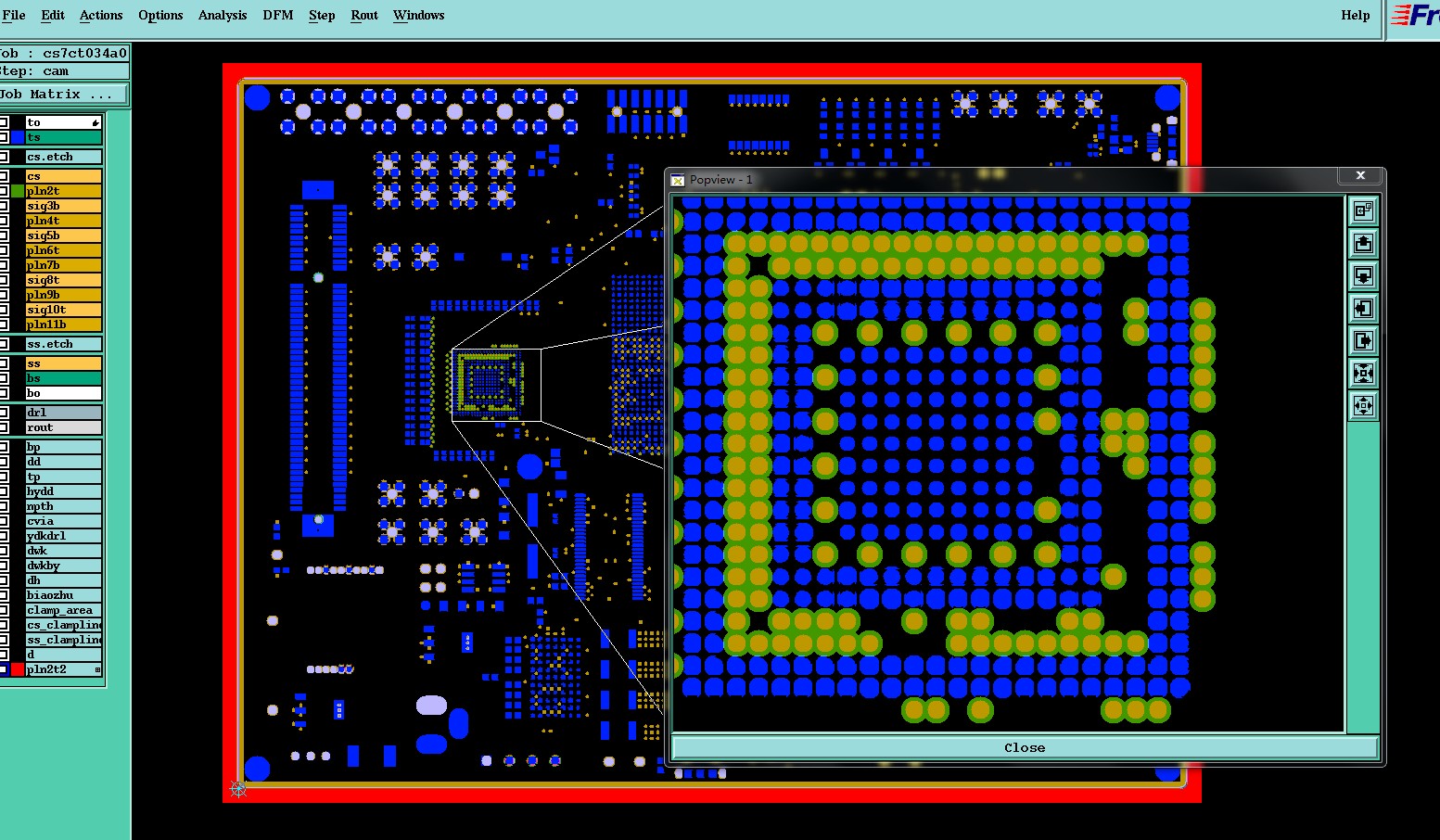The height and width of the screenshot is (840, 1440).
Task: Select the biaozhu layer name
Action: (x=63, y=595)
